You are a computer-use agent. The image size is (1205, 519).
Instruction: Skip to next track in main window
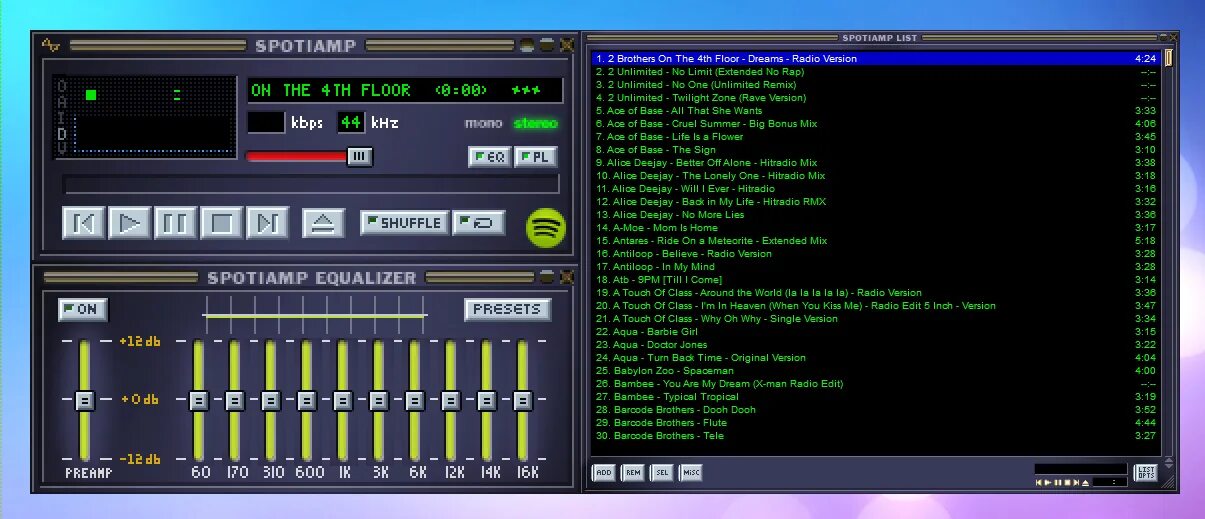(268, 222)
